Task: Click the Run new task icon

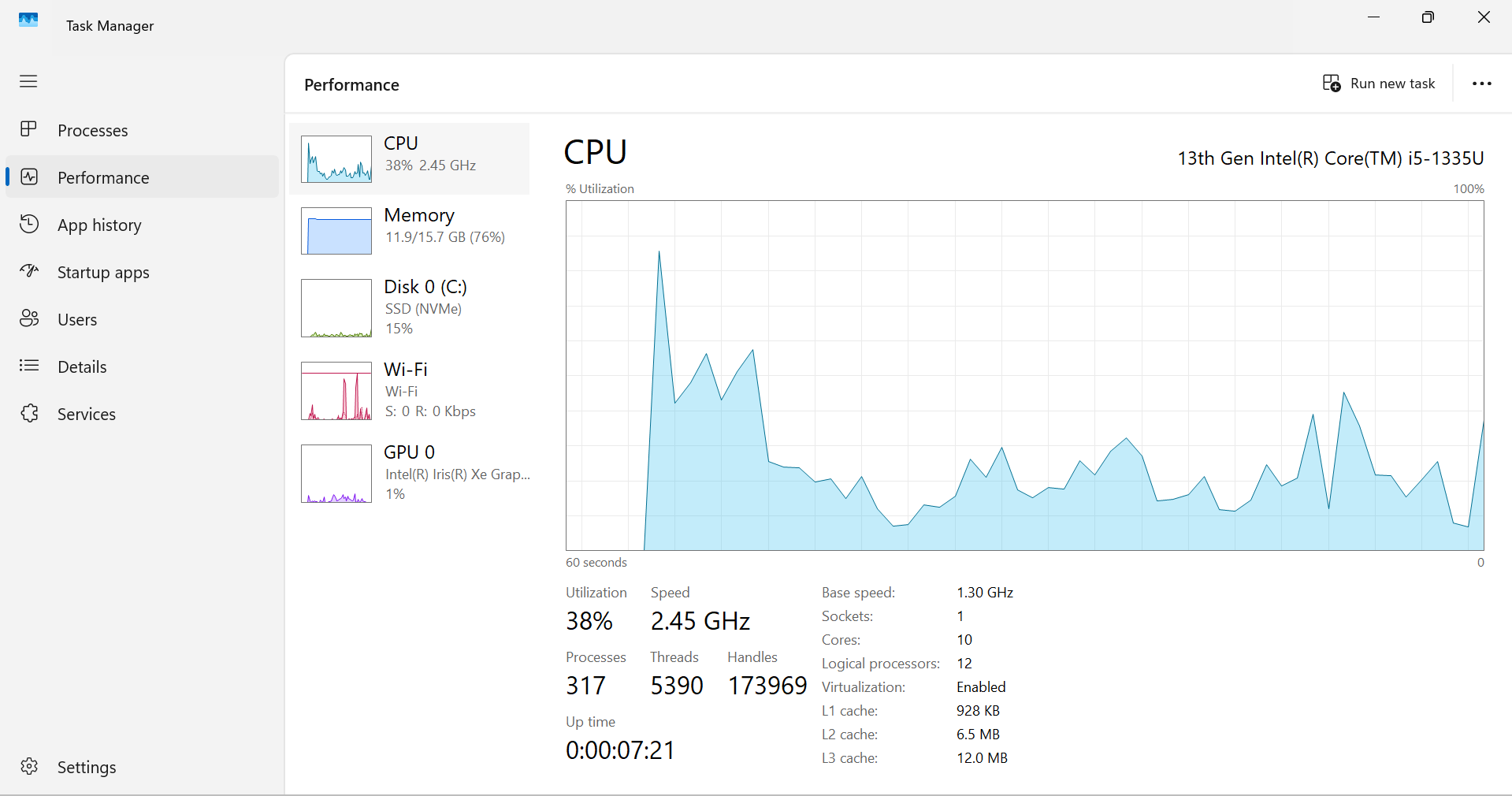Action: (1332, 84)
